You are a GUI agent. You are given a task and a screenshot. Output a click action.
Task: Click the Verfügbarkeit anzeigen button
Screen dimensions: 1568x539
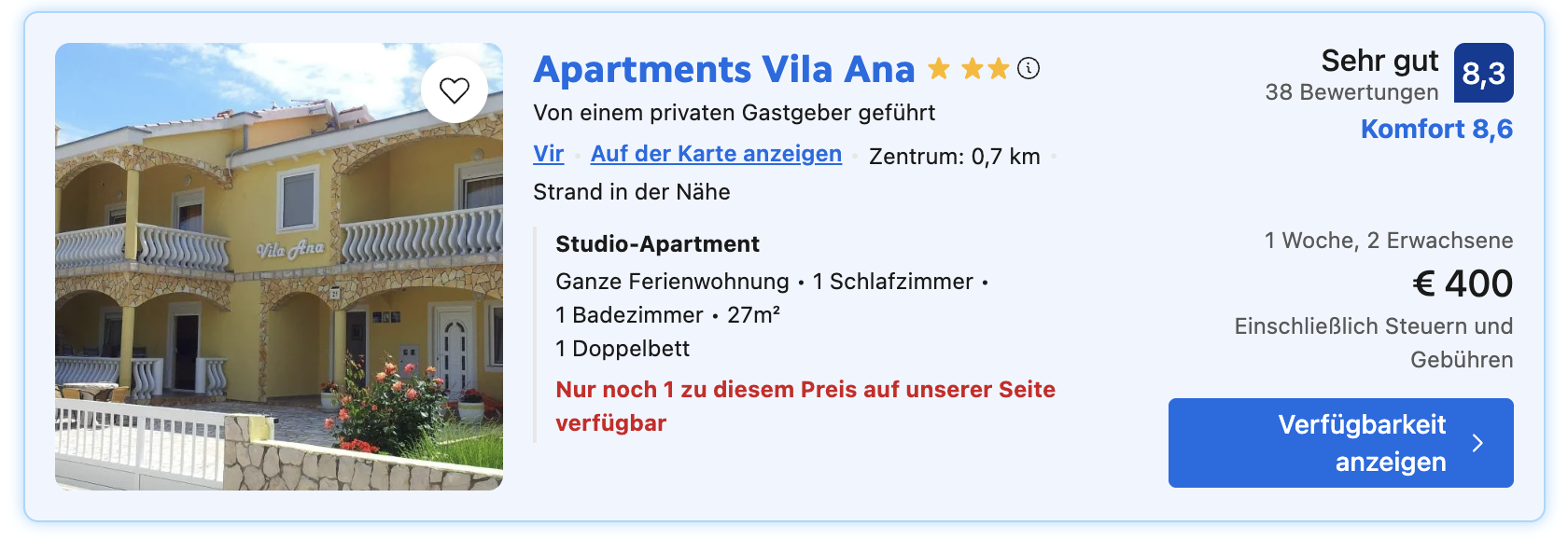pos(1341,443)
